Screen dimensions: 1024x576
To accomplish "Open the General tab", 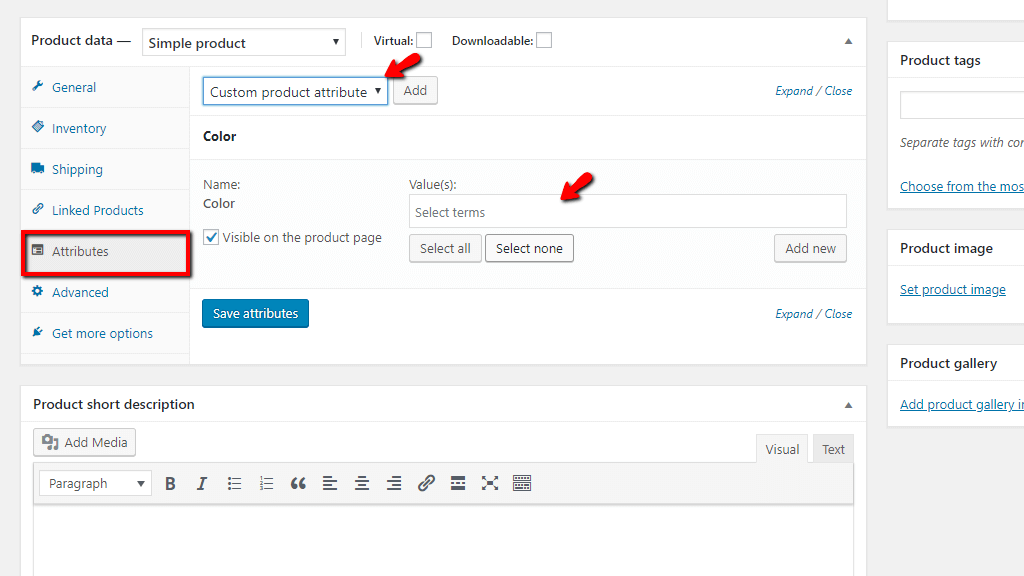I will [x=105, y=88].
